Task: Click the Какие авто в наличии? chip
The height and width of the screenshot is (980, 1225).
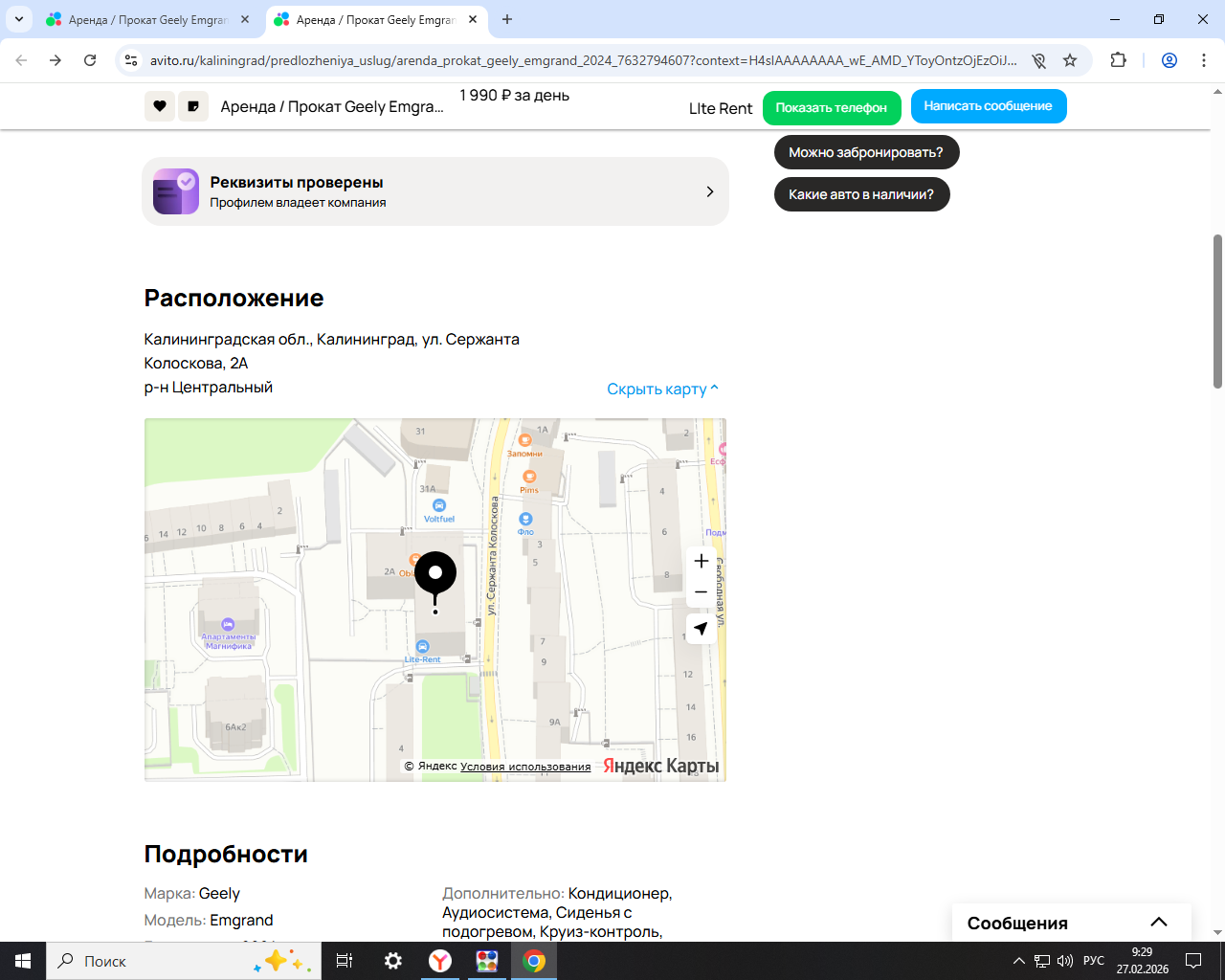Action: [x=861, y=194]
